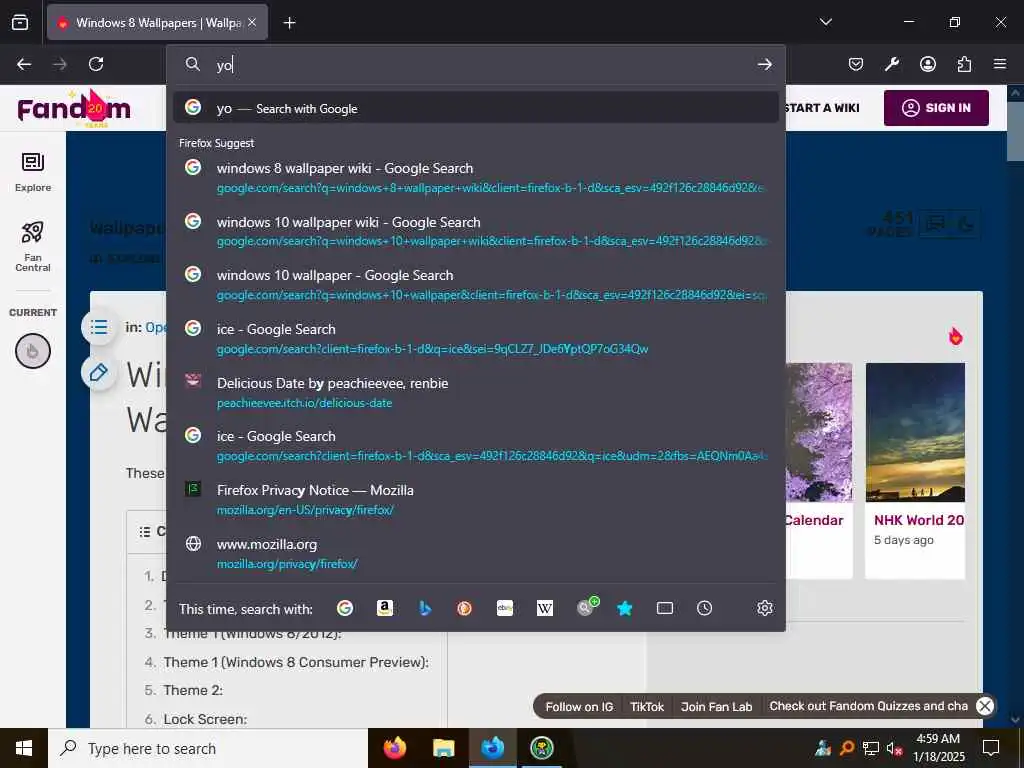Click Join Fan Lab link

coord(716,707)
